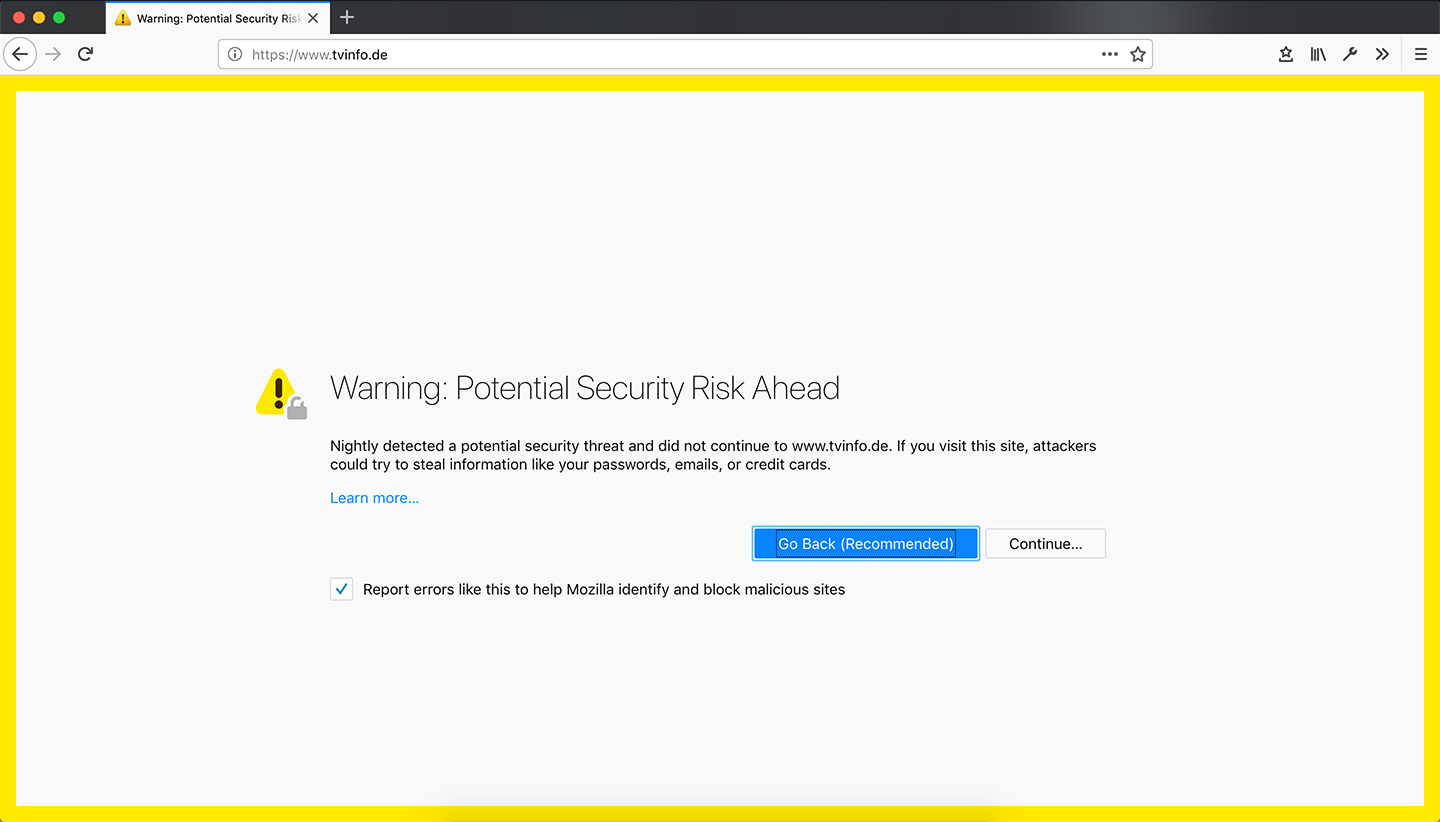Bookmark this page with the star icon
Image resolution: width=1440 pixels, height=822 pixels.
coord(1138,55)
